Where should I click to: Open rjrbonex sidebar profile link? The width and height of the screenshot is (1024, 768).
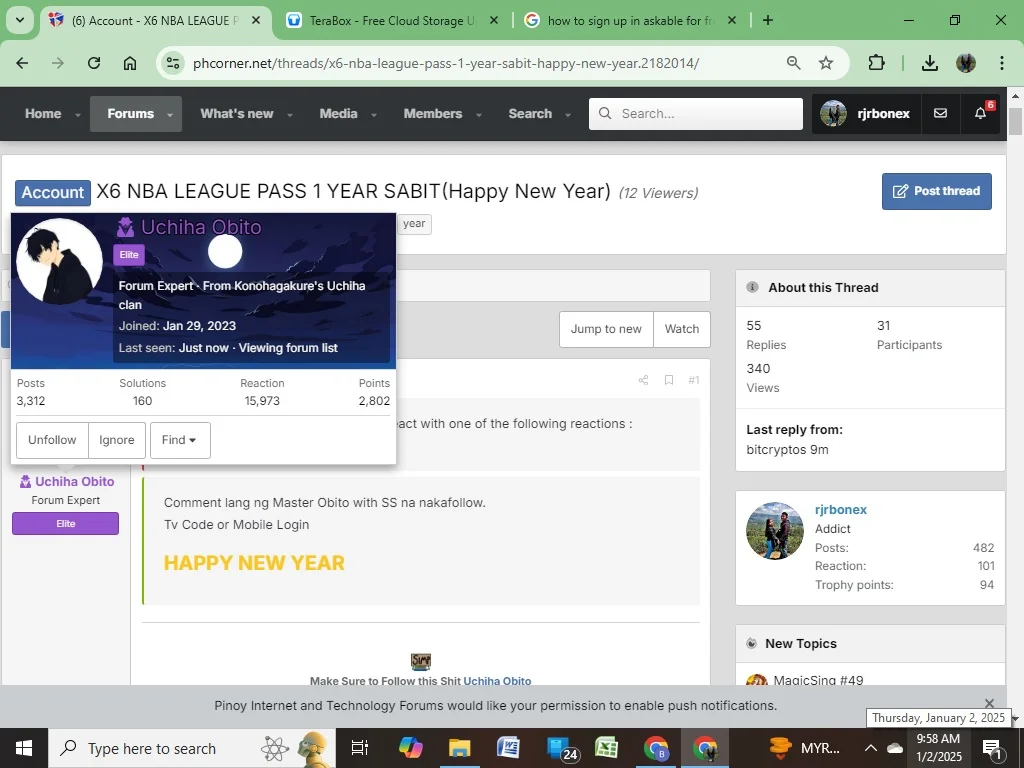click(840, 509)
